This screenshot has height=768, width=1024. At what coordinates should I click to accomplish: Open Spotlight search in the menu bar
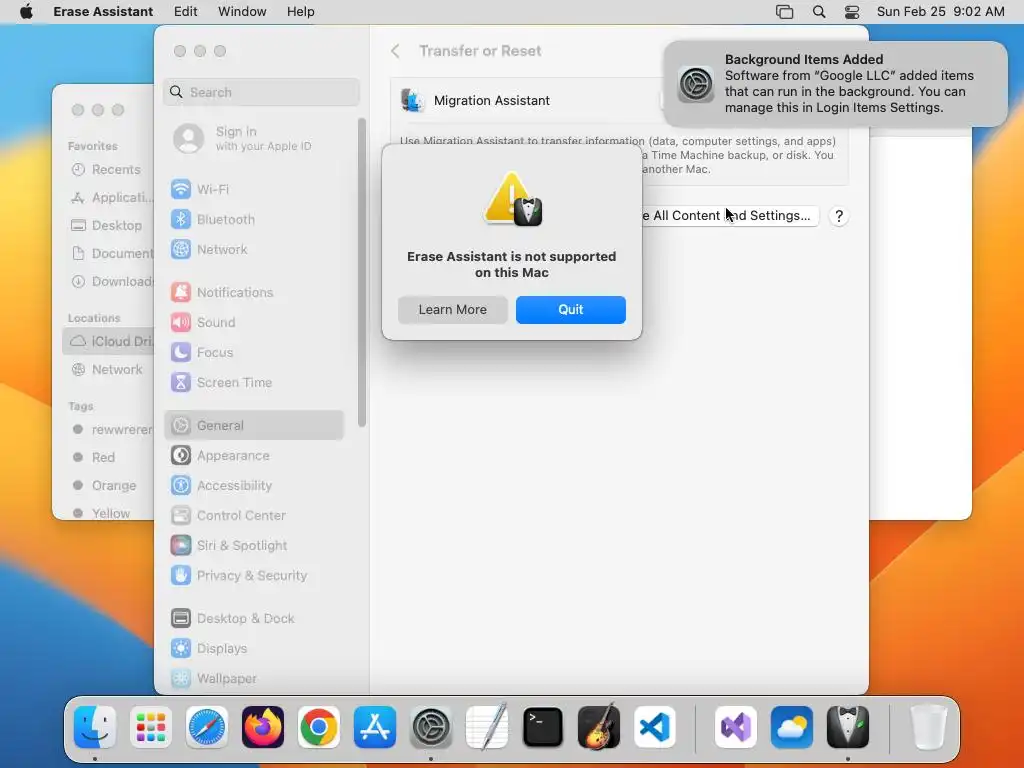819,12
